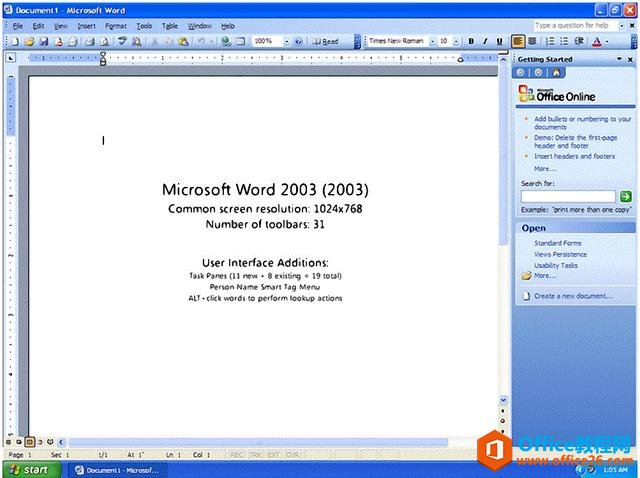Open the Edit menu
Viewport: 640px width, 478px height.
pos(38,26)
